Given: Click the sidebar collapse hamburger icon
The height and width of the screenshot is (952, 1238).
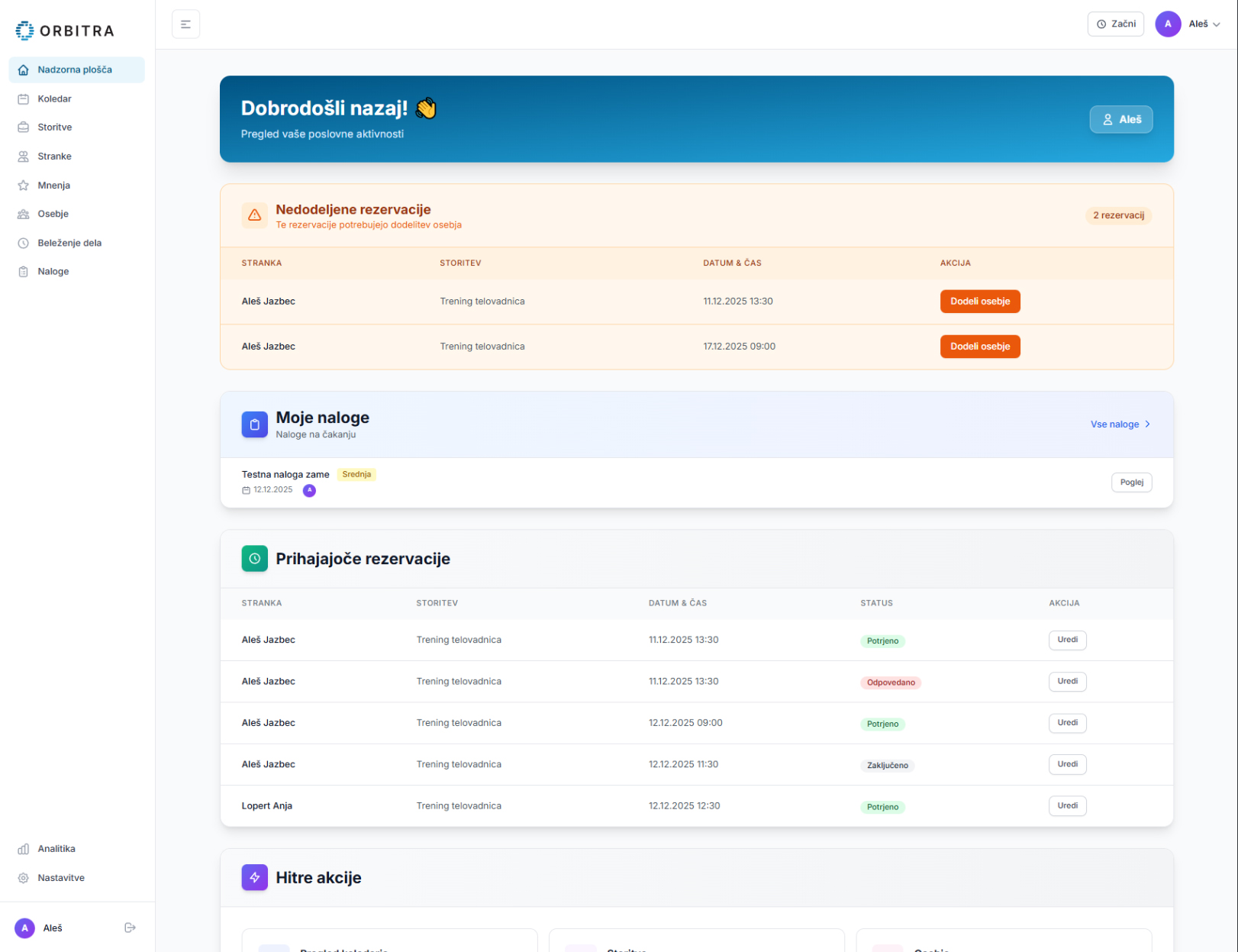Looking at the screenshot, I should [x=185, y=24].
